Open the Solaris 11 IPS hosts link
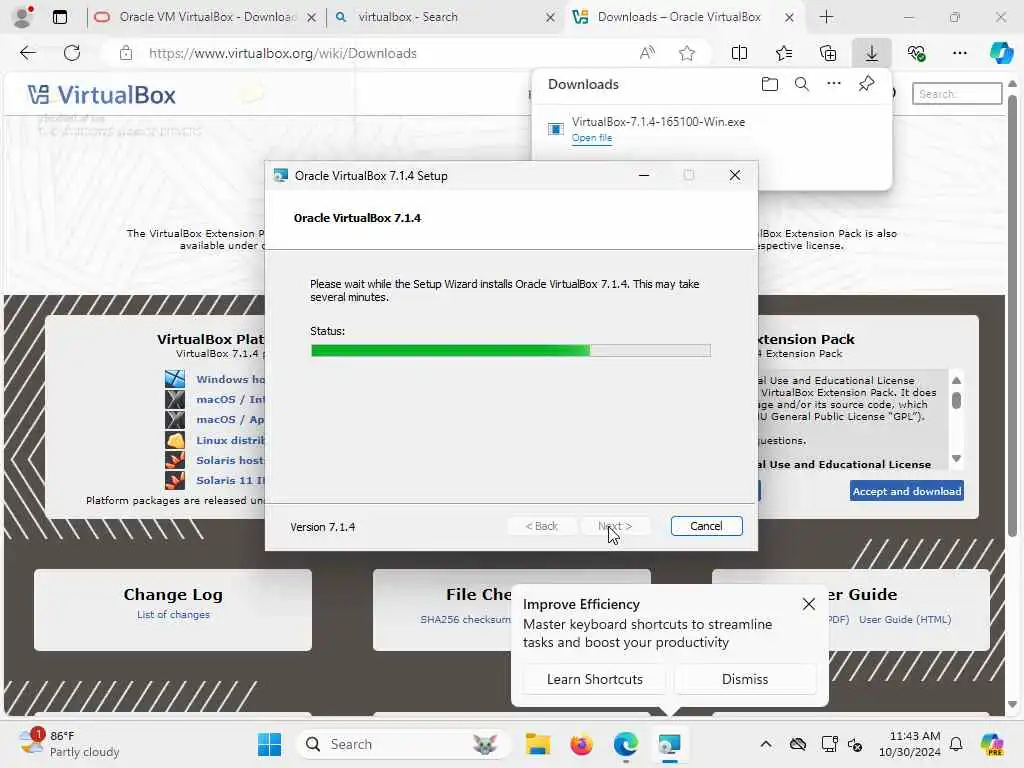 click(231, 480)
